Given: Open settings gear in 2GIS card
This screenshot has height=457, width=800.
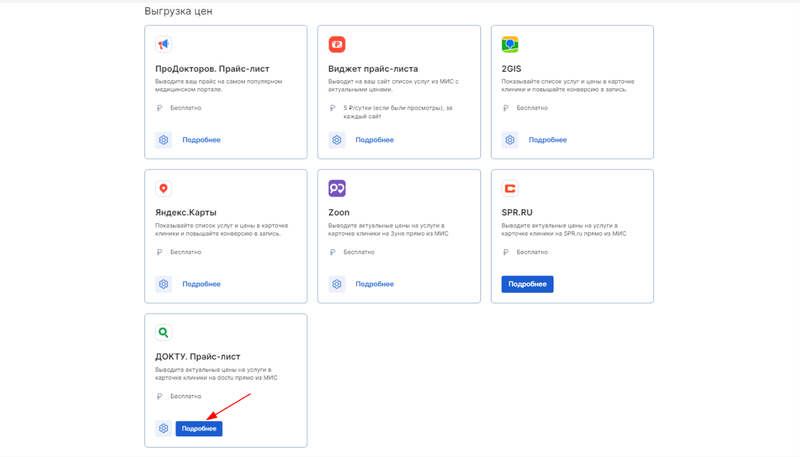Looking at the screenshot, I should click(x=510, y=140).
